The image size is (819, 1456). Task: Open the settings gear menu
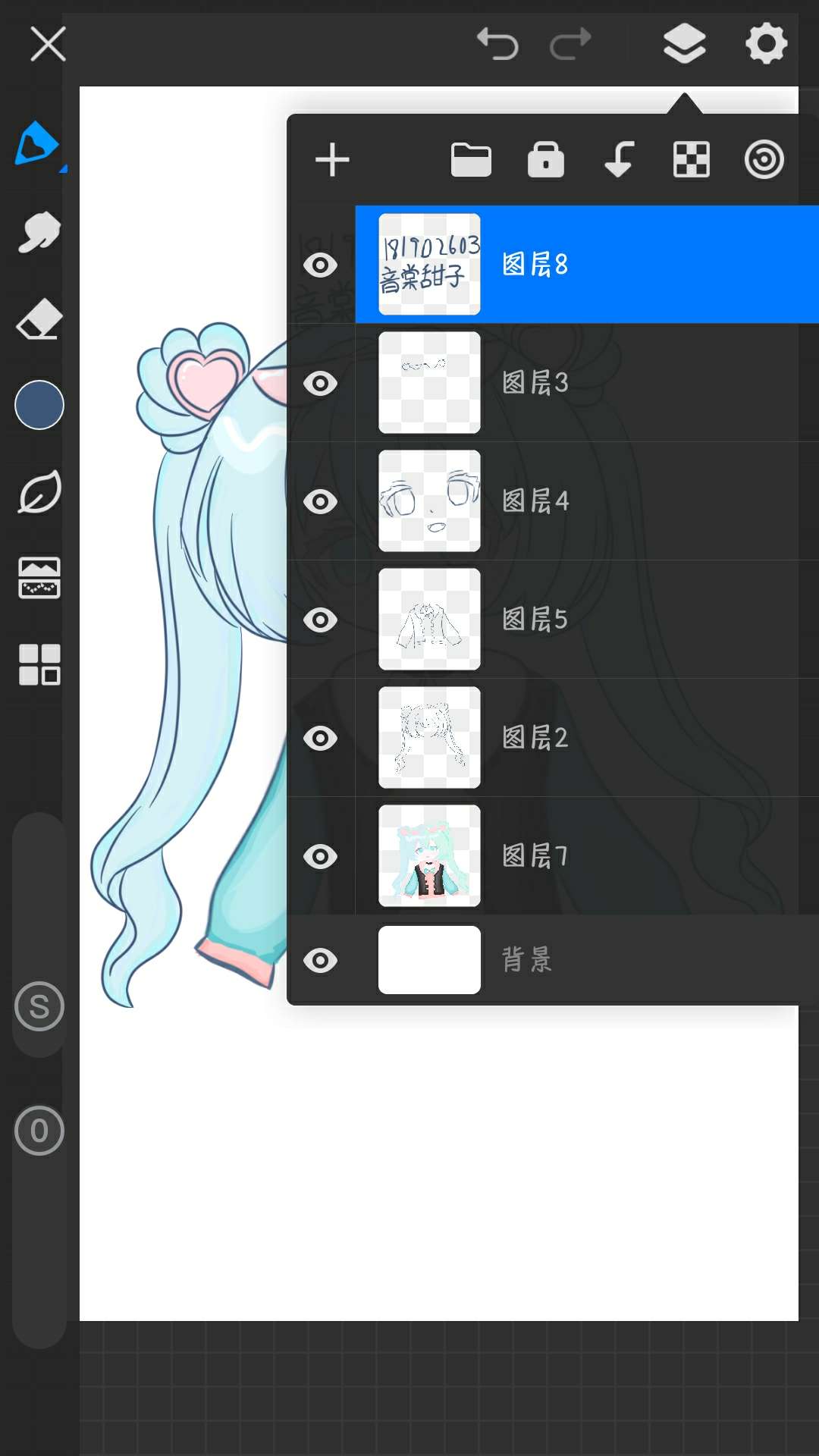[x=766, y=44]
